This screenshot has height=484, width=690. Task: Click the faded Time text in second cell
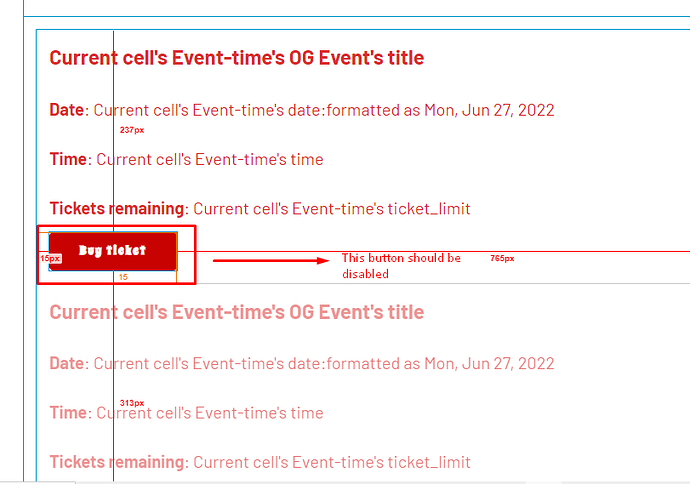pyautogui.click(x=187, y=413)
